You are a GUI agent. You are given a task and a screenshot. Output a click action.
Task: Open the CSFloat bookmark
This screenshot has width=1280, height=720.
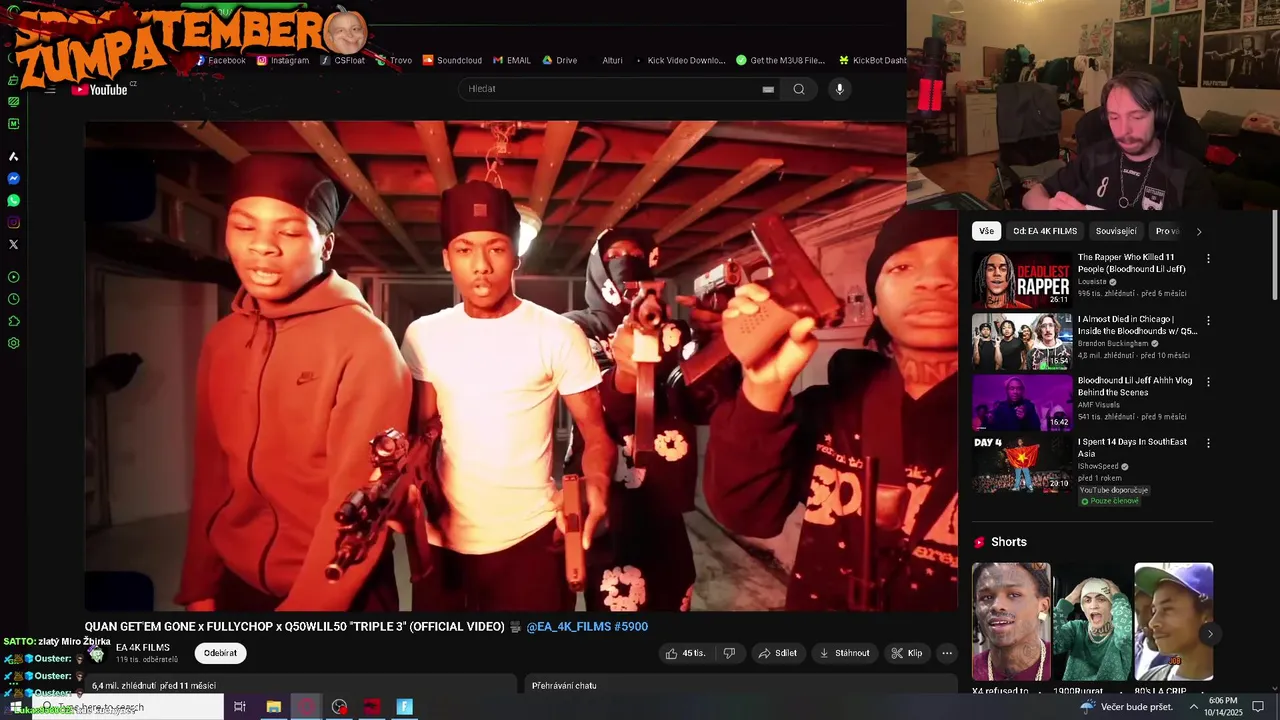pyautogui.click(x=343, y=60)
